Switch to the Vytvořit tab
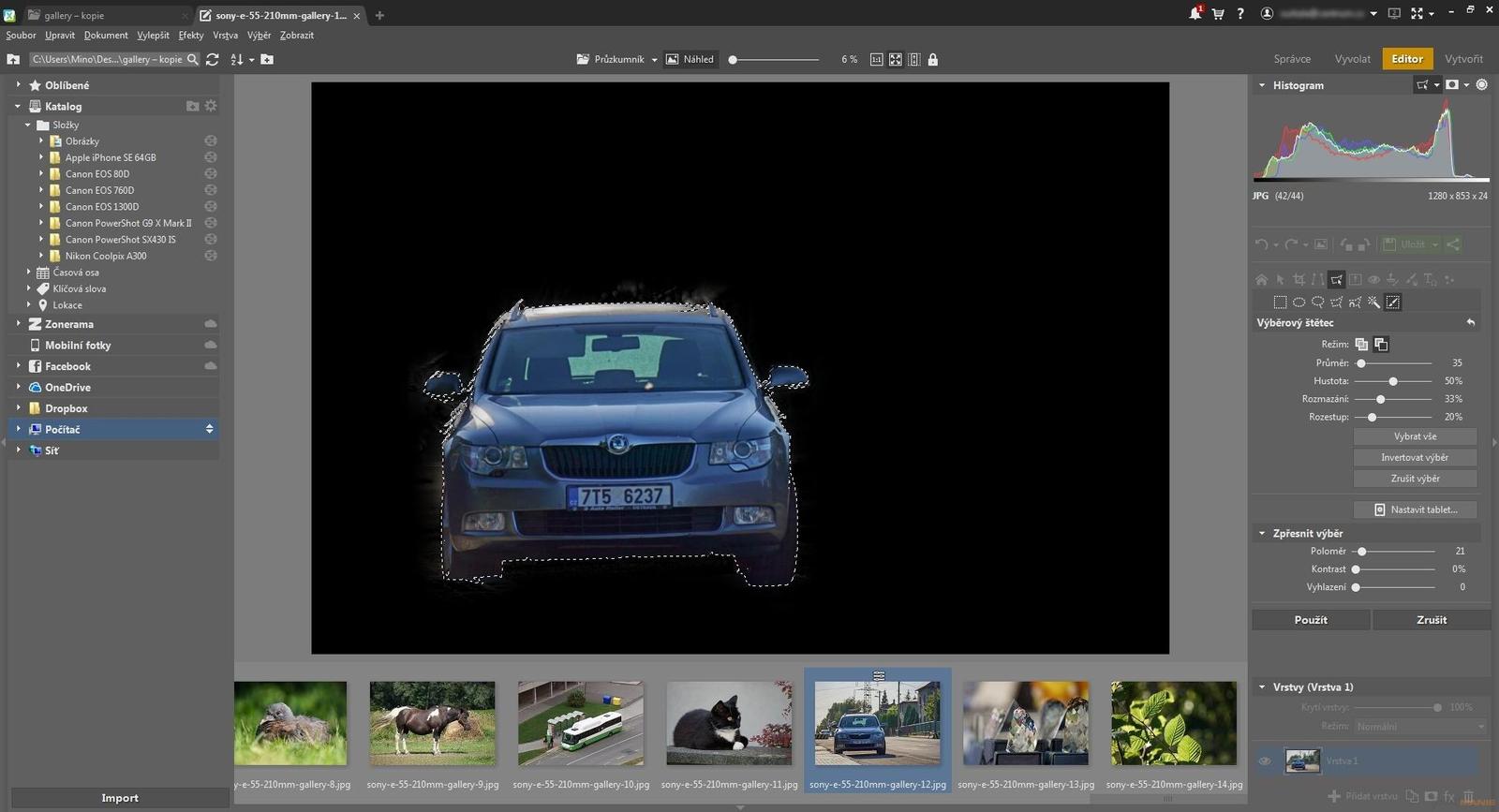The width and height of the screenshot is (1499, 812). 1463,58
